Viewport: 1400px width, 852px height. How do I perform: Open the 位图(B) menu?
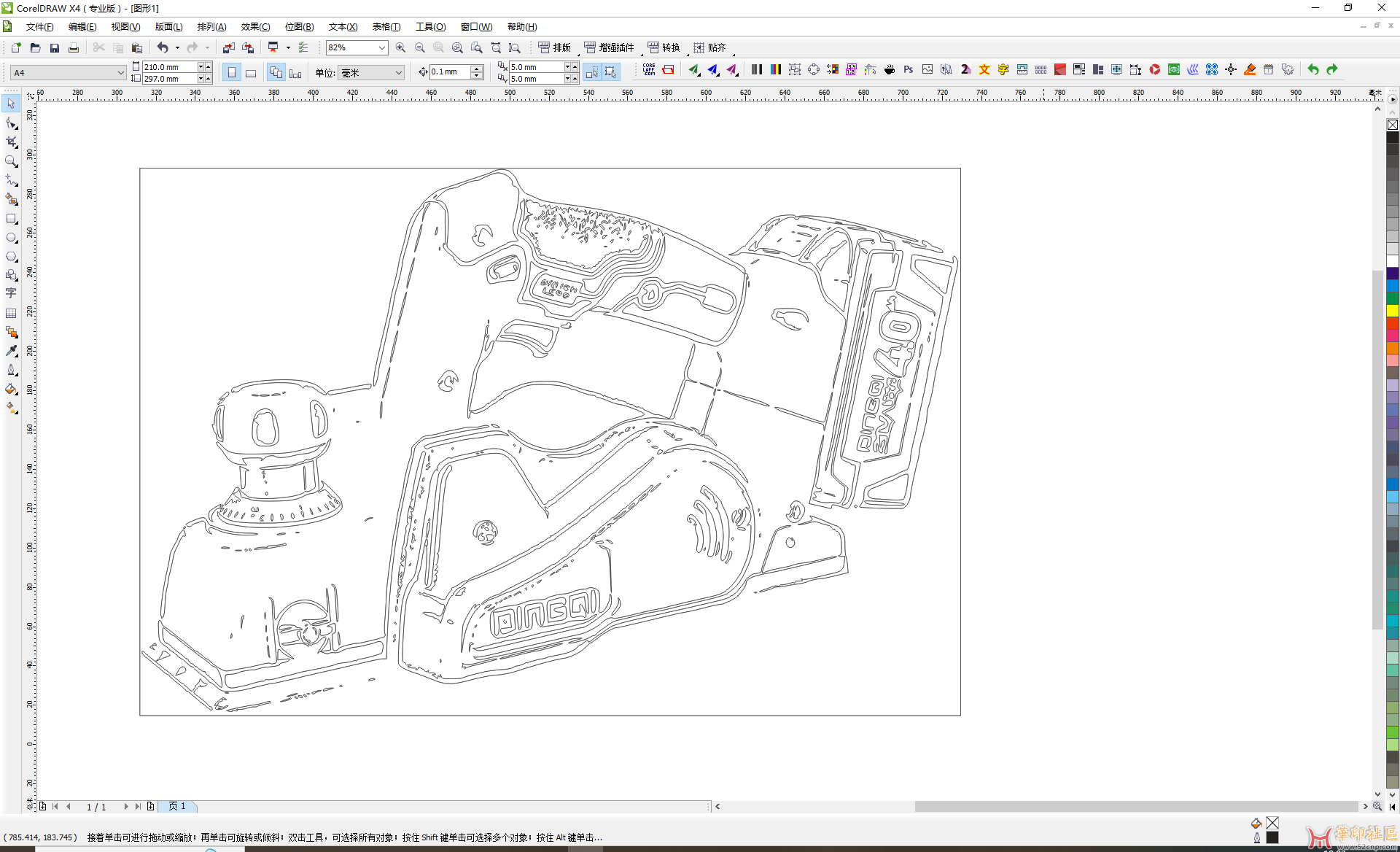point(299,27)
